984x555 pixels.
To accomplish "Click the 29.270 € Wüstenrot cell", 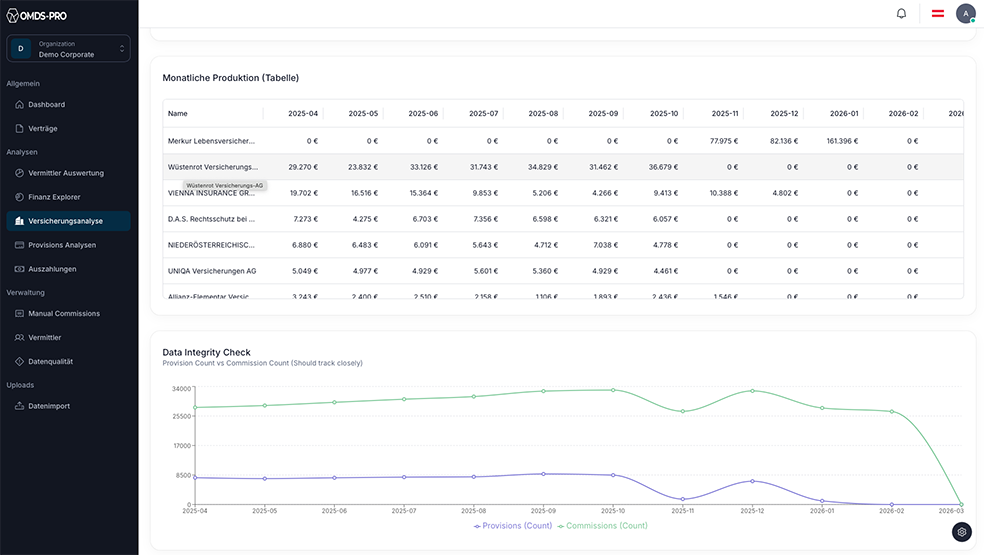I will point(303,167).
